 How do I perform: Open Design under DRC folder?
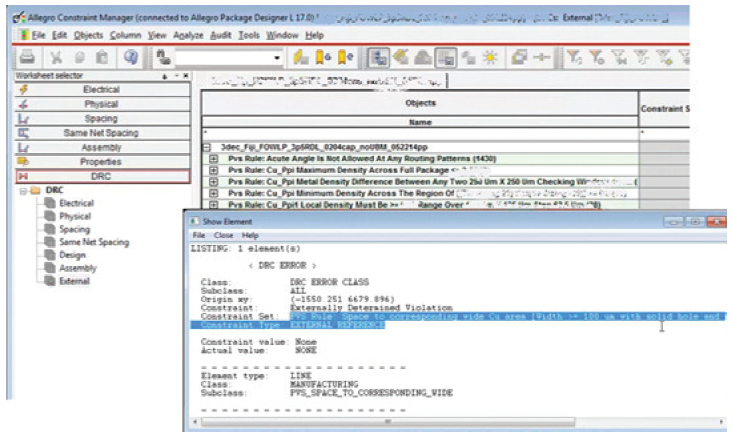point(73,255)
